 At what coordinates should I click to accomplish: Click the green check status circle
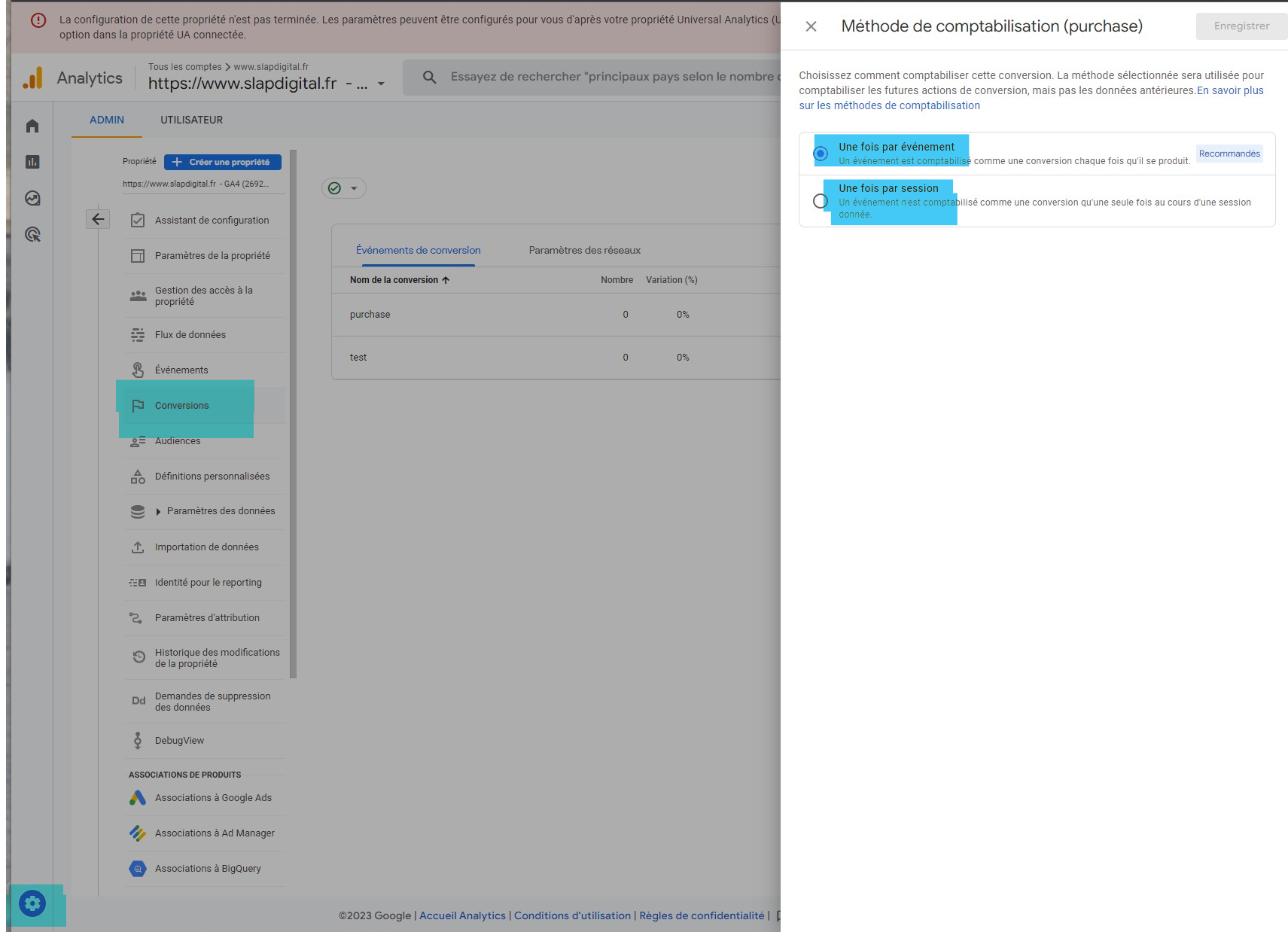(x=336, y=188)
